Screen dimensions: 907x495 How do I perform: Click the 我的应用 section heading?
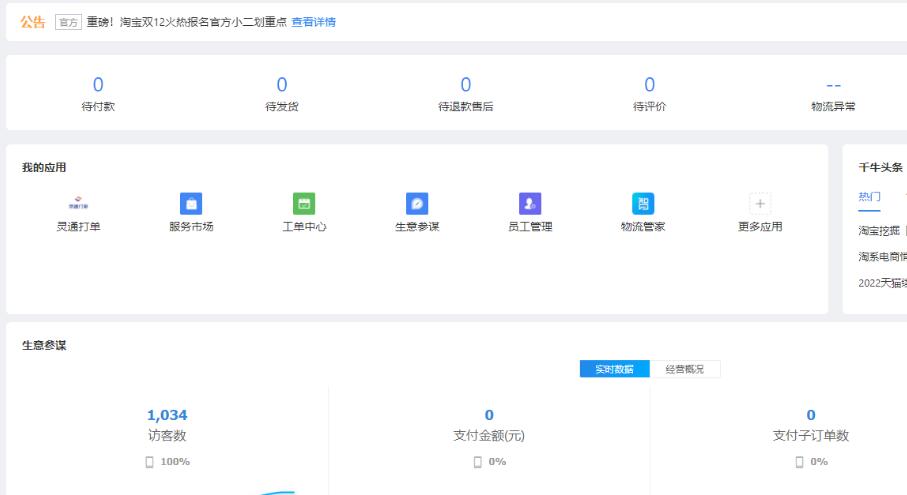44,168
